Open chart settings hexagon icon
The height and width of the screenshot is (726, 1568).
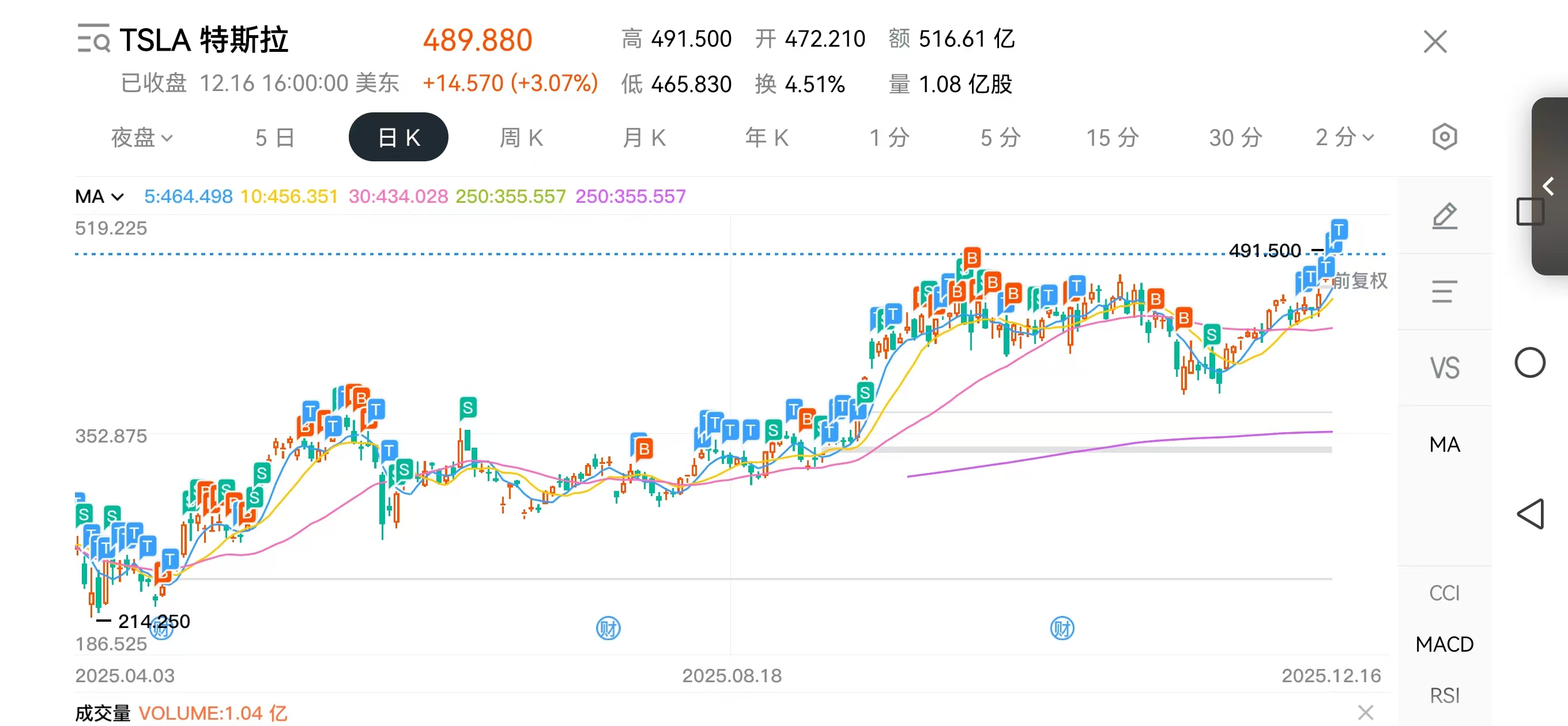tap(1444, 137)
